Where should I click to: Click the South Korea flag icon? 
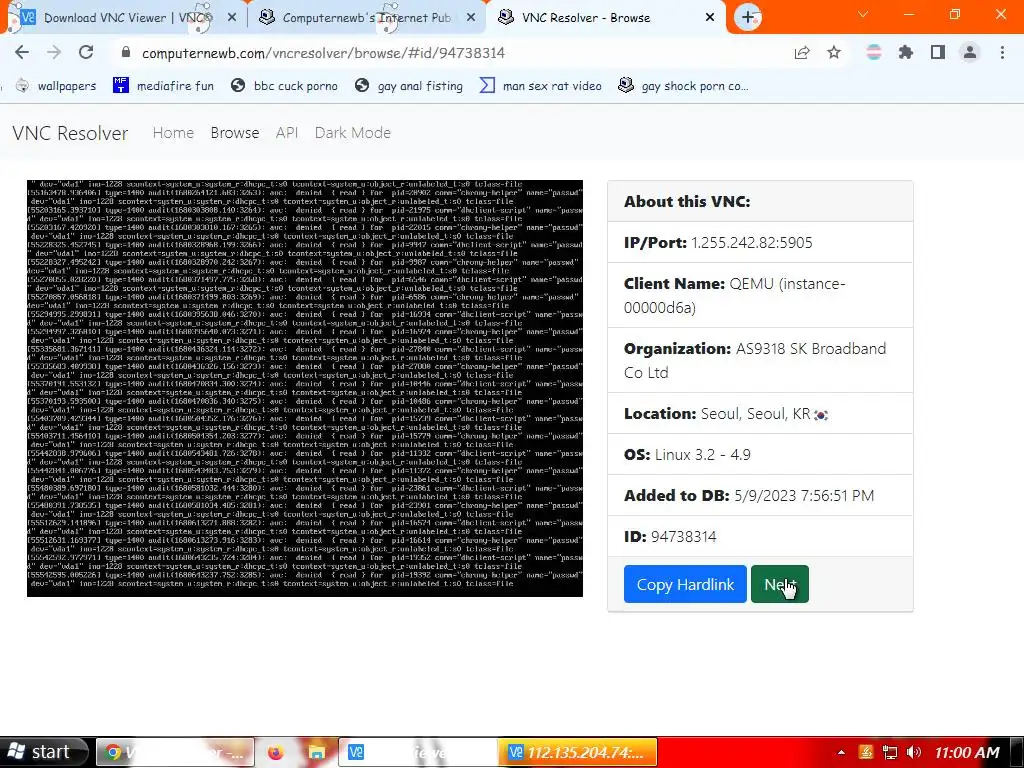click(x=821, y=415)
